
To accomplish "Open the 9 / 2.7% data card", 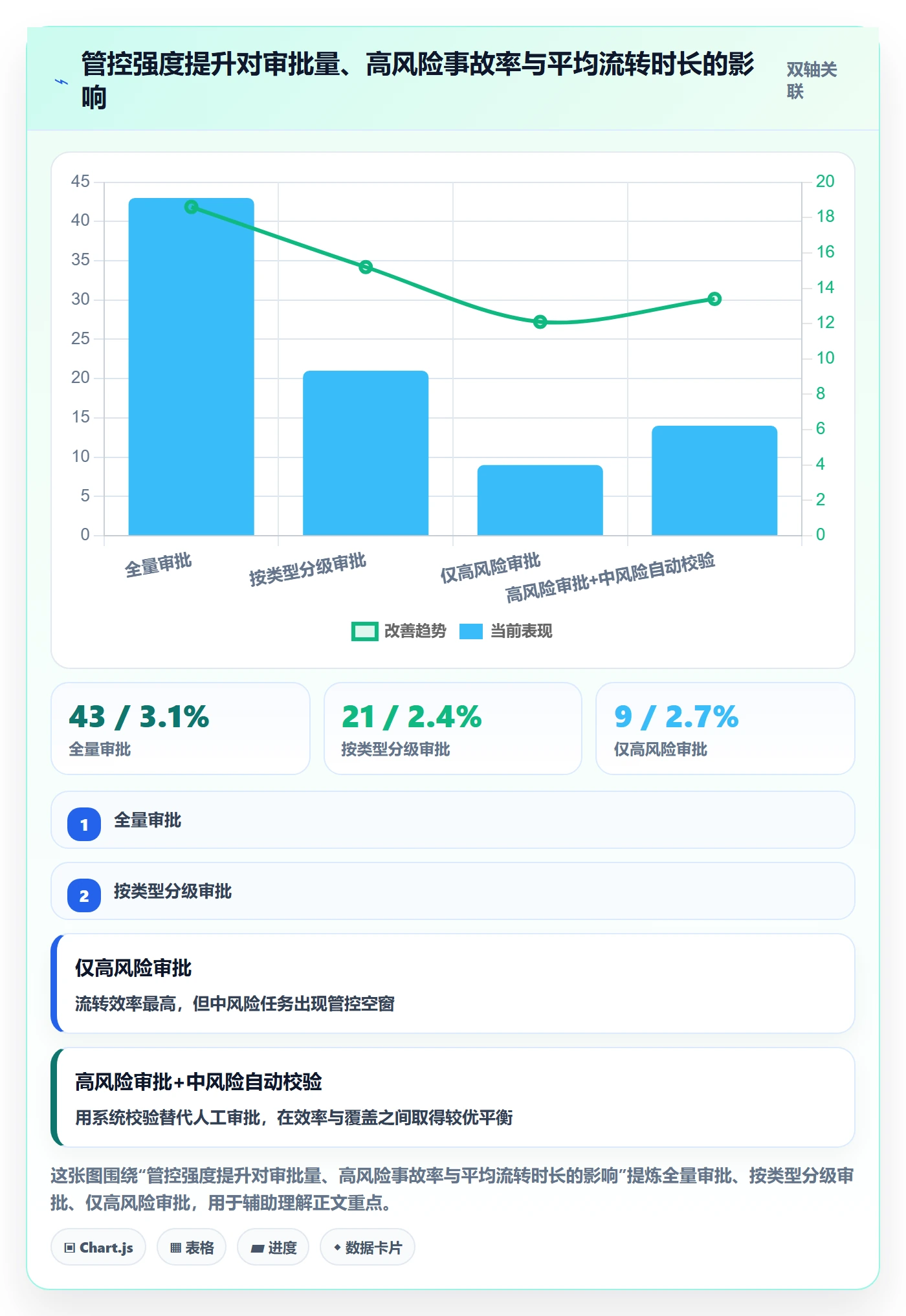I will pos(725,729).
